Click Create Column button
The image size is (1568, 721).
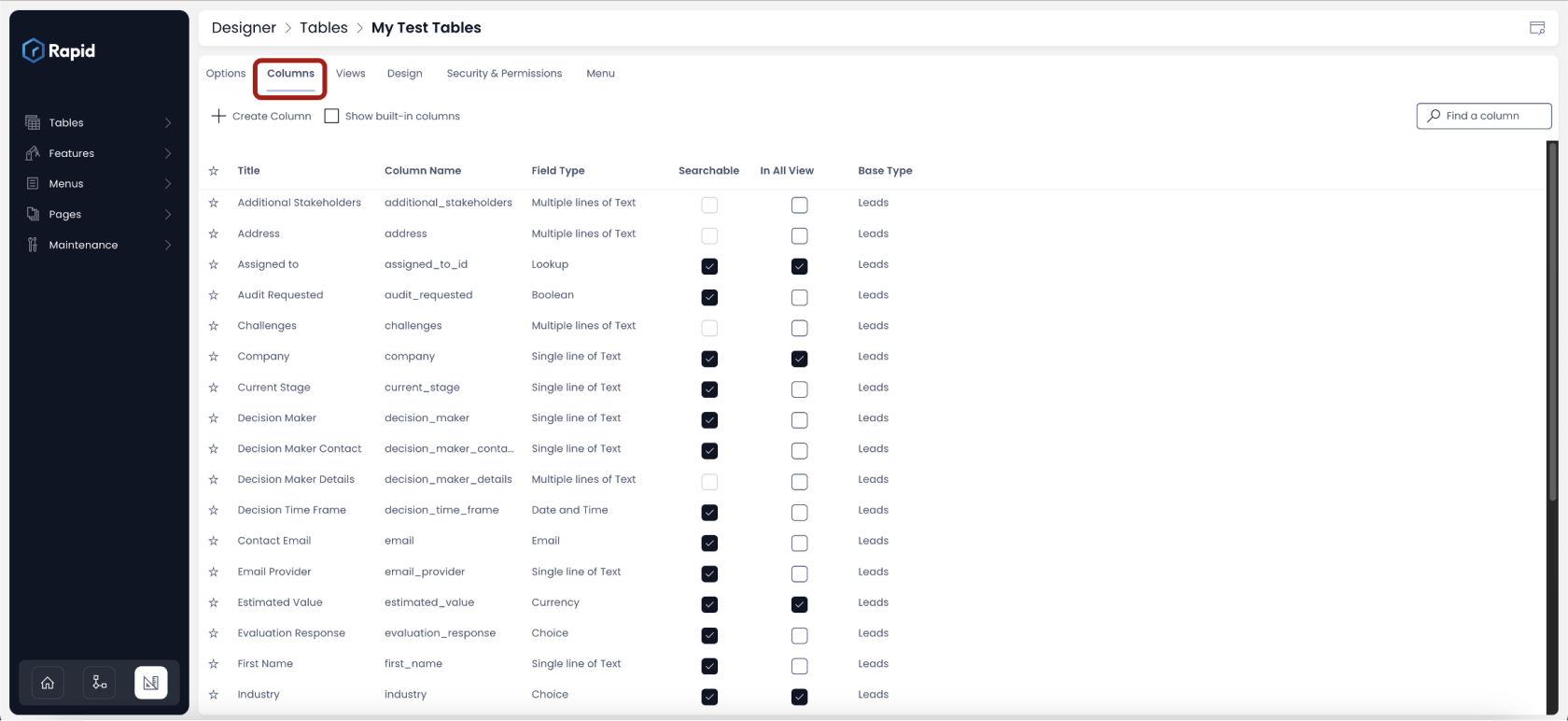(261, 116)
